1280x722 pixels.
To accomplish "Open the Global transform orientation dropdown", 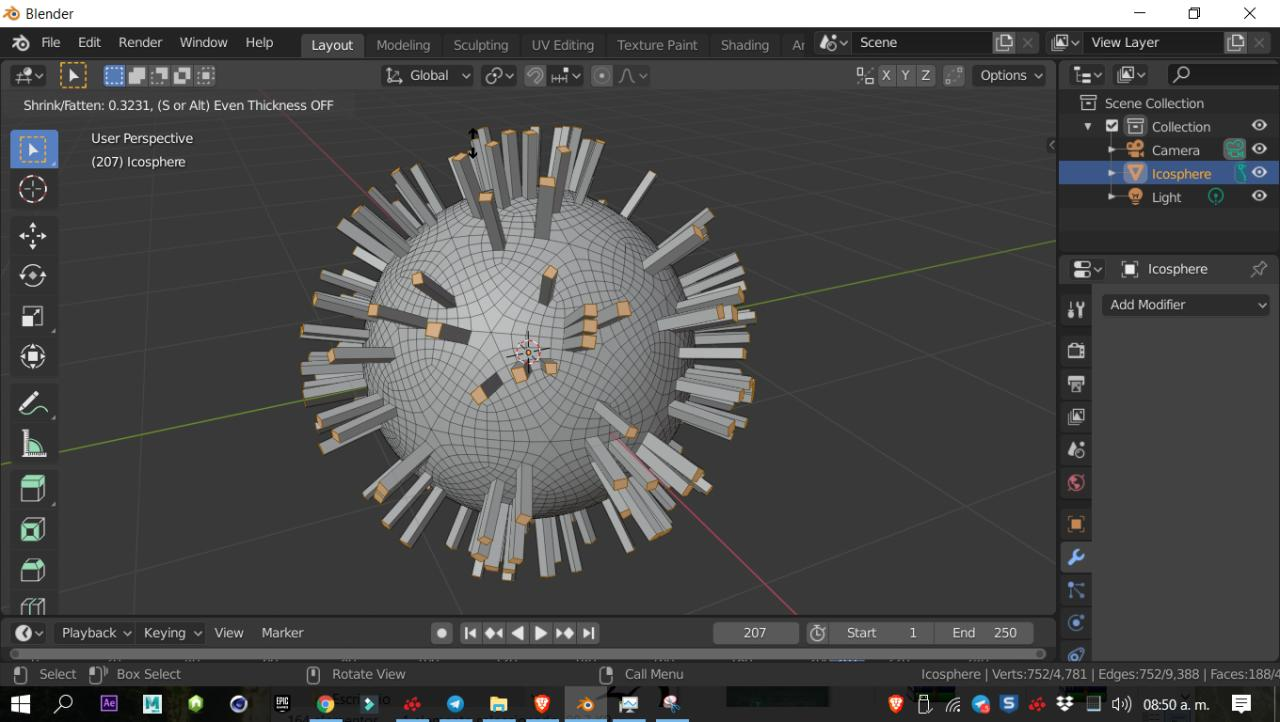I will point(429,75).
